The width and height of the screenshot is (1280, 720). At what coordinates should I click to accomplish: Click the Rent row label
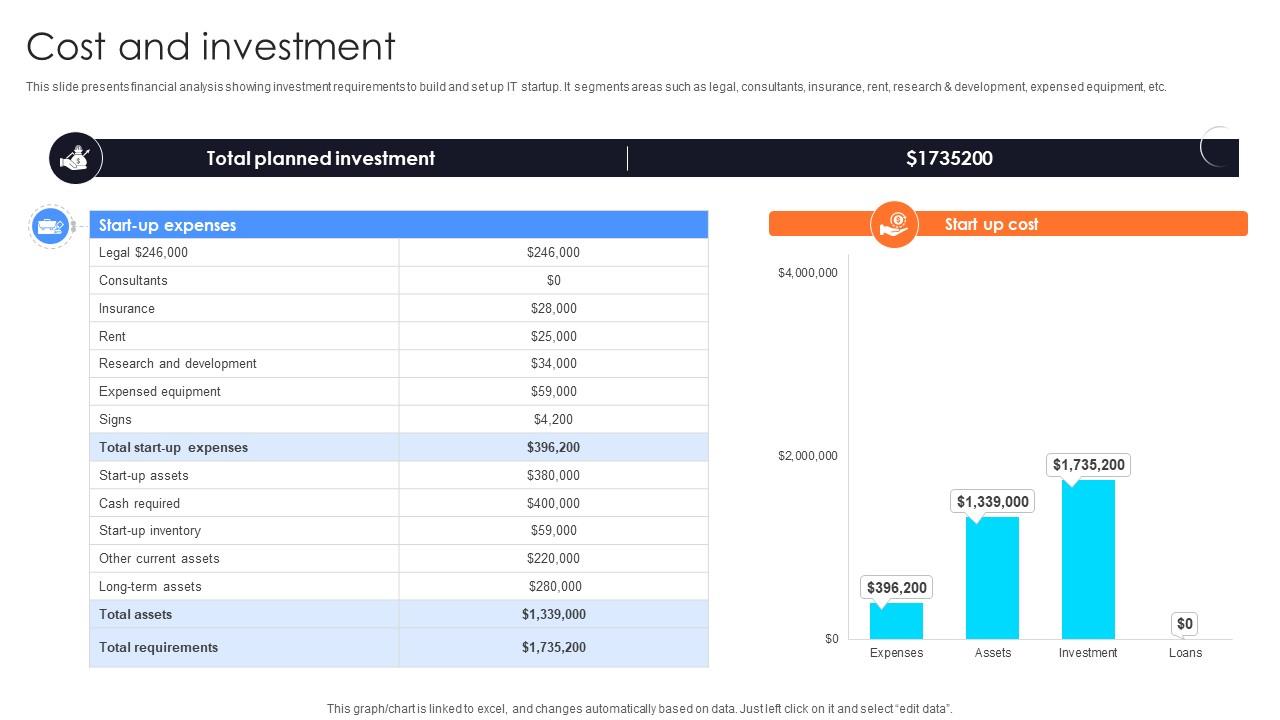tap(112, 337)
